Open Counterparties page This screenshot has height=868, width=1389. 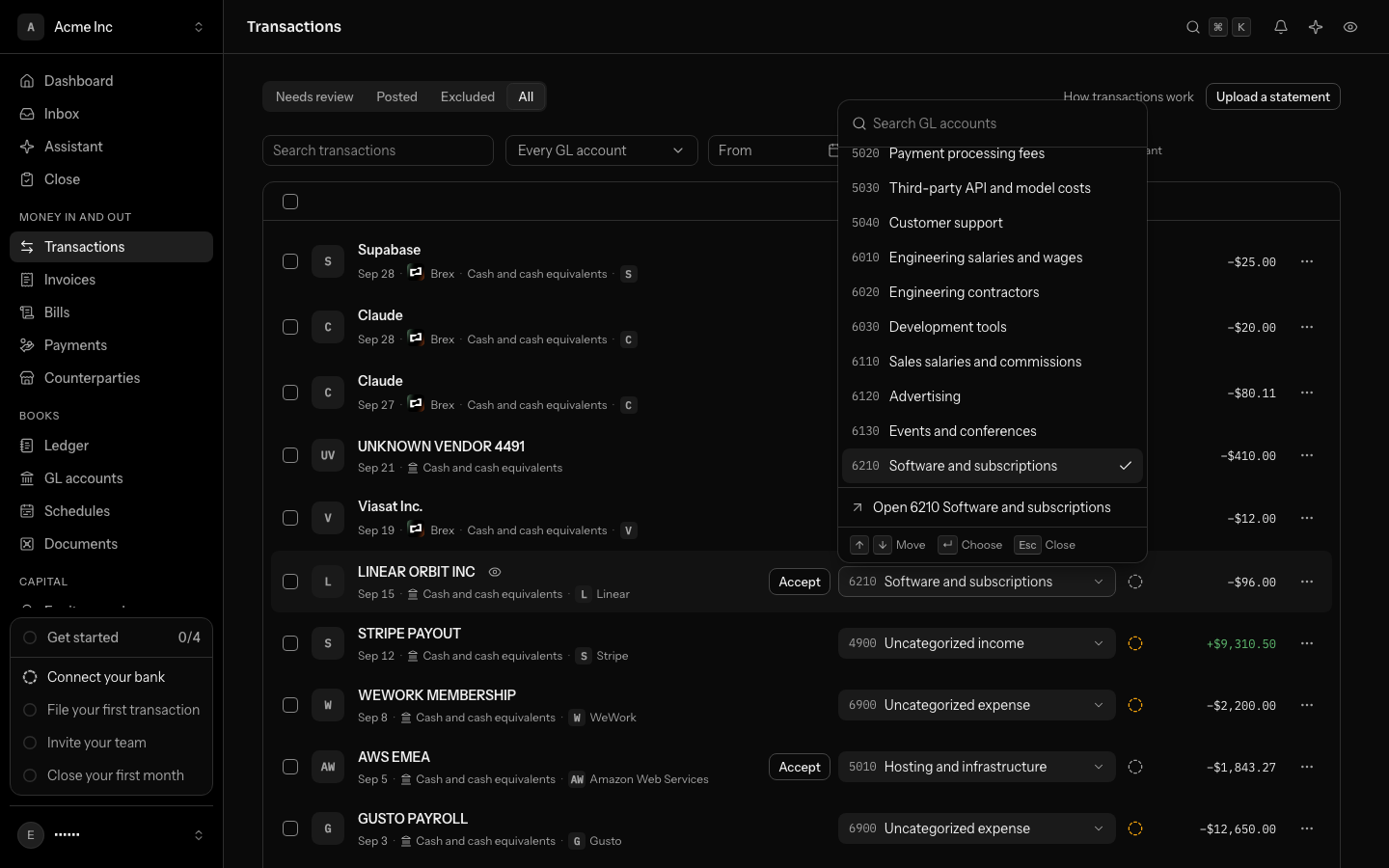pos(111,378)
